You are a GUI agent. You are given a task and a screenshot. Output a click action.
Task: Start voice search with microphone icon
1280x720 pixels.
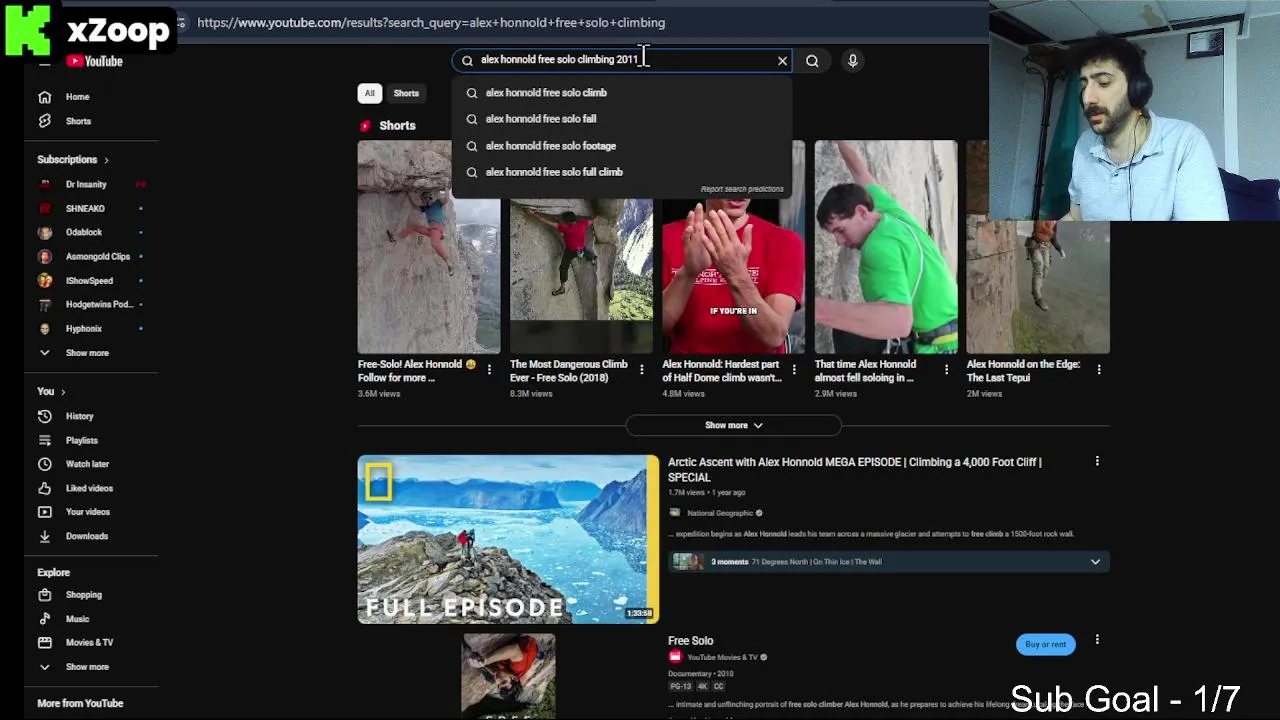[853, 61]
